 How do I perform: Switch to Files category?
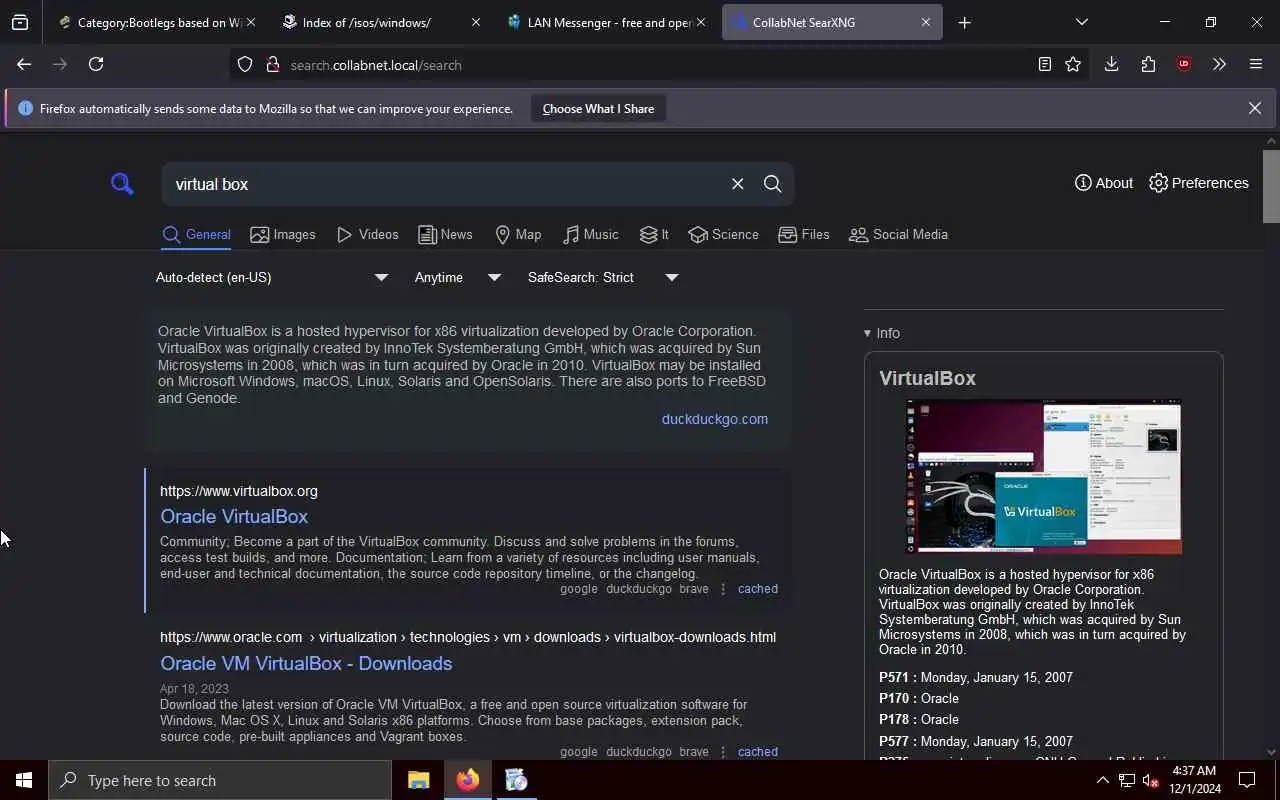click(x=804, y=235)
